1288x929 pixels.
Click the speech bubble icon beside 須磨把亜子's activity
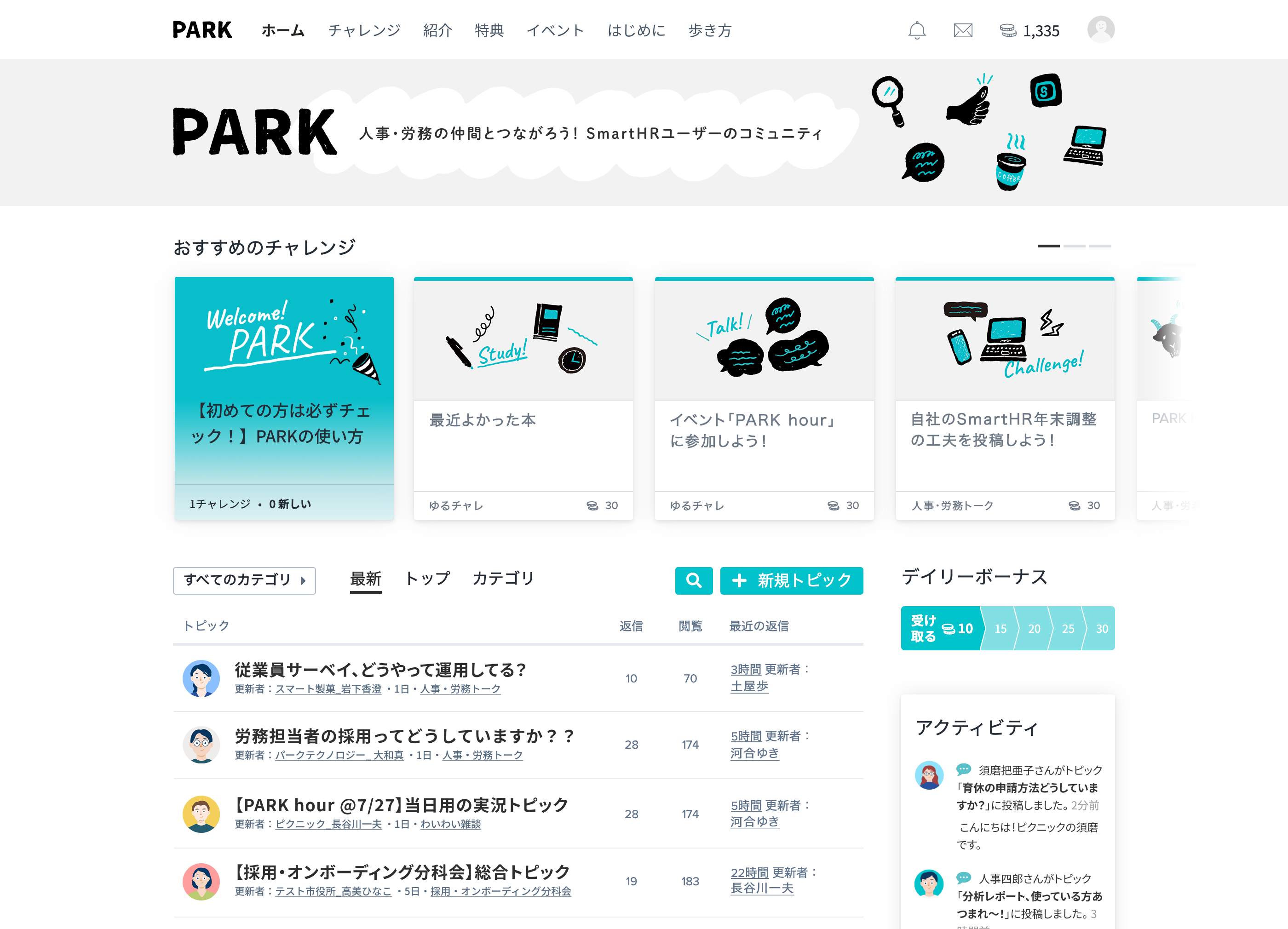pyautogui.click(x=965, y=770)
